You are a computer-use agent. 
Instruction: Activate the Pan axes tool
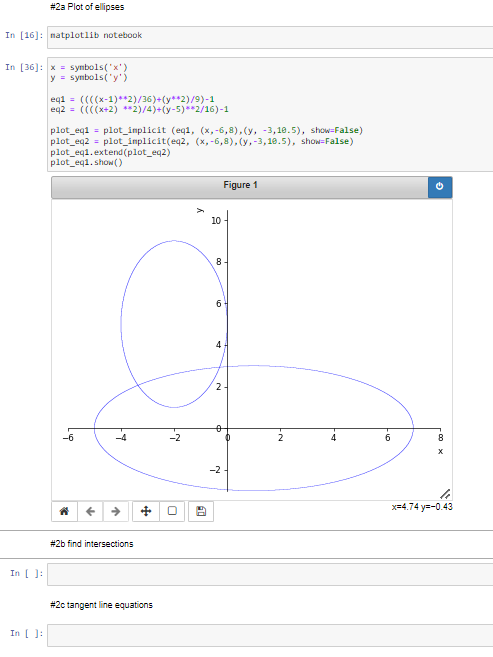pyautogui.click(x=146, y=511)
